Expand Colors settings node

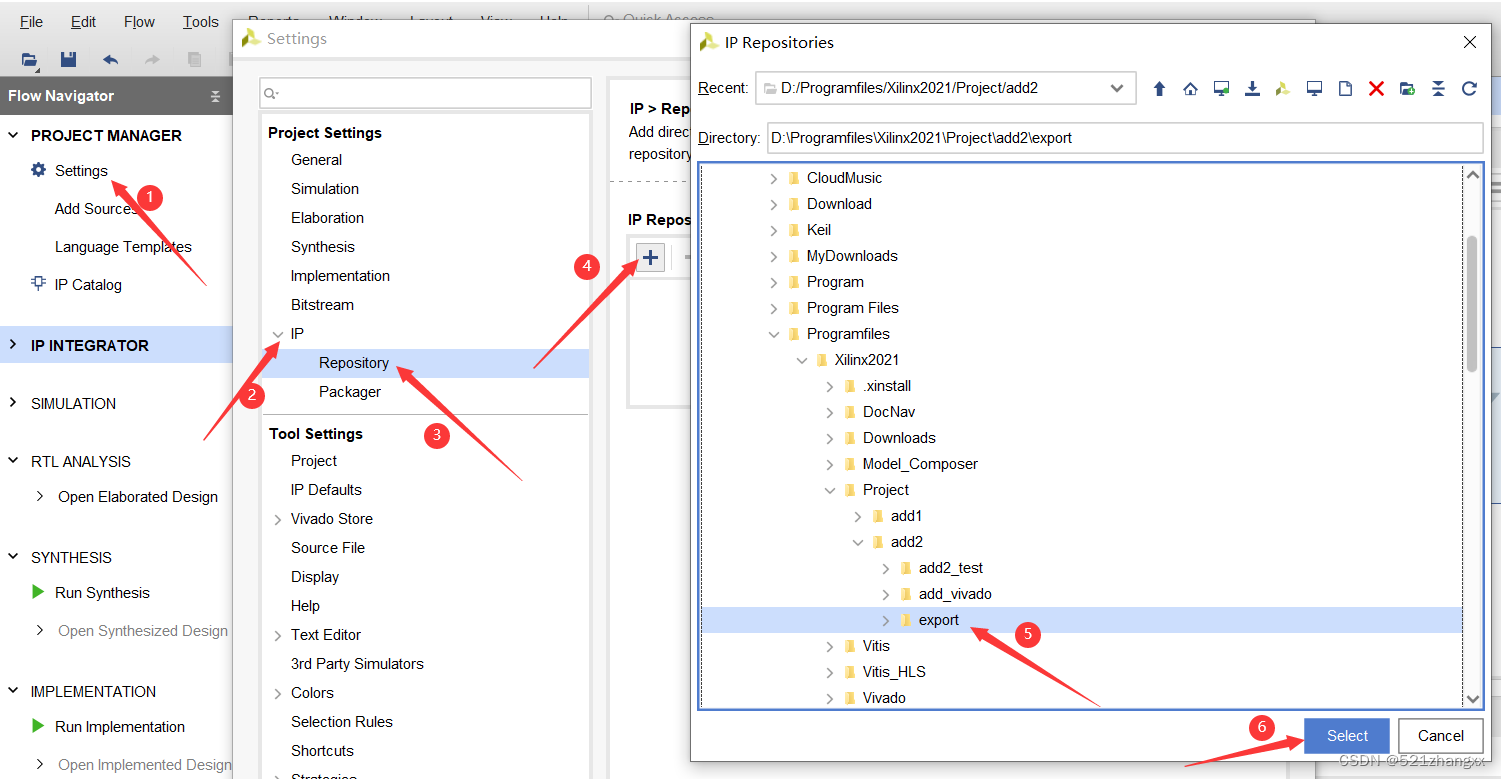278,694
